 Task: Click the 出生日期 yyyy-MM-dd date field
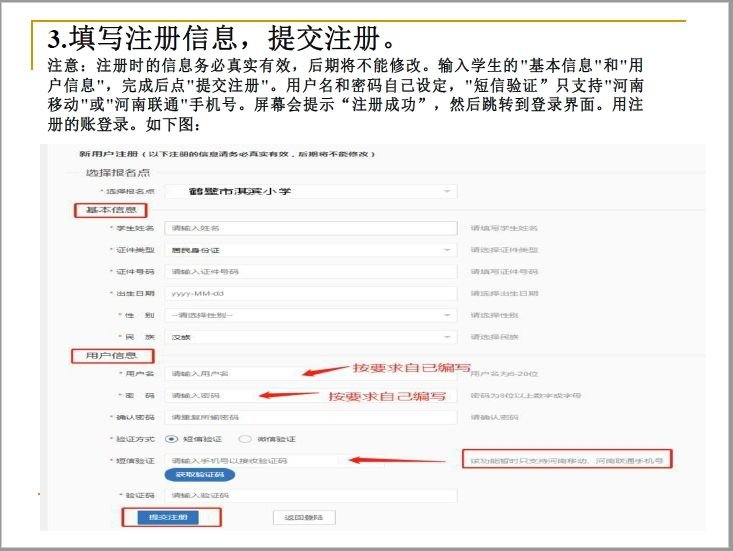(310, 293)
